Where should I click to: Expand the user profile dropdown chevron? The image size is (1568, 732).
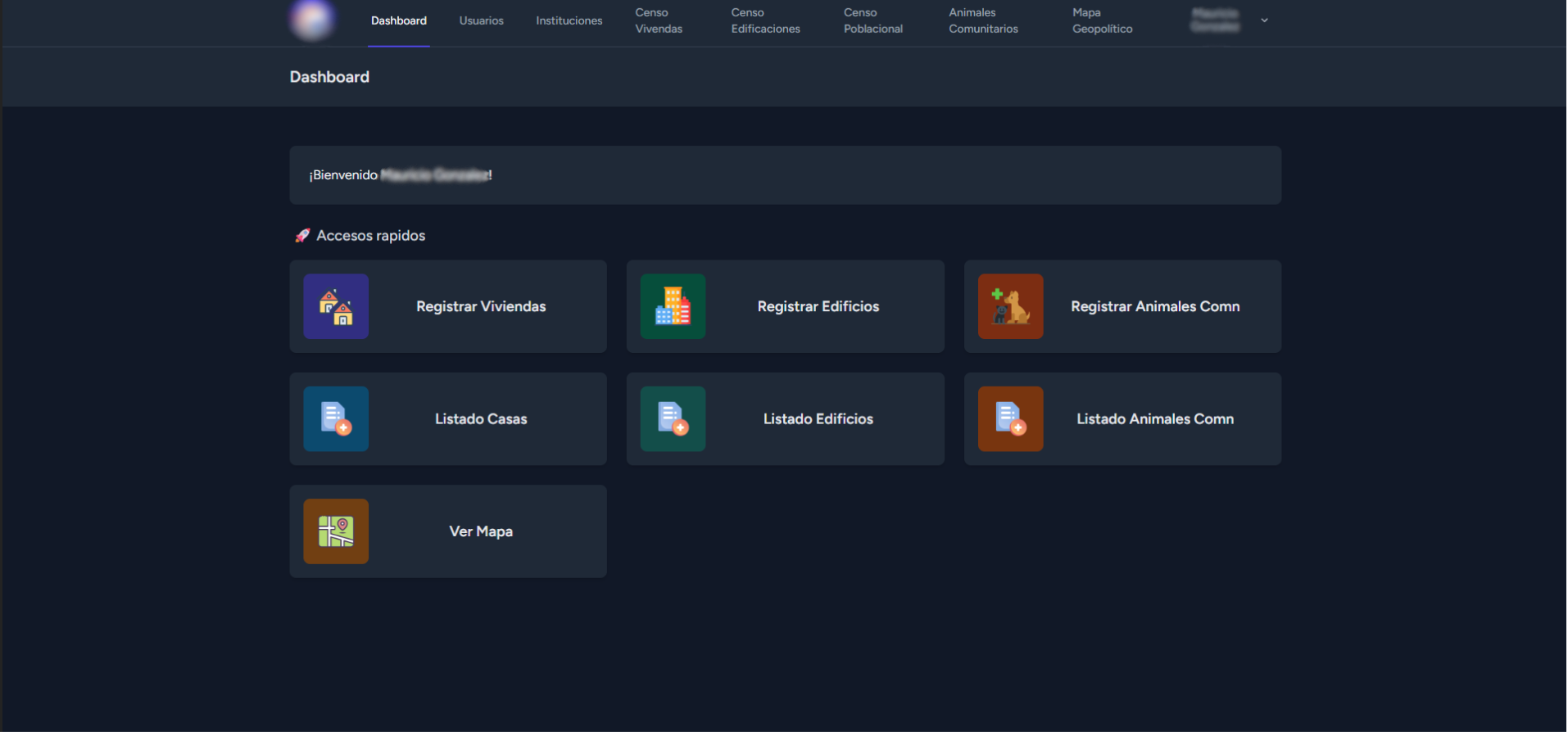click(x=1264, y=20)
